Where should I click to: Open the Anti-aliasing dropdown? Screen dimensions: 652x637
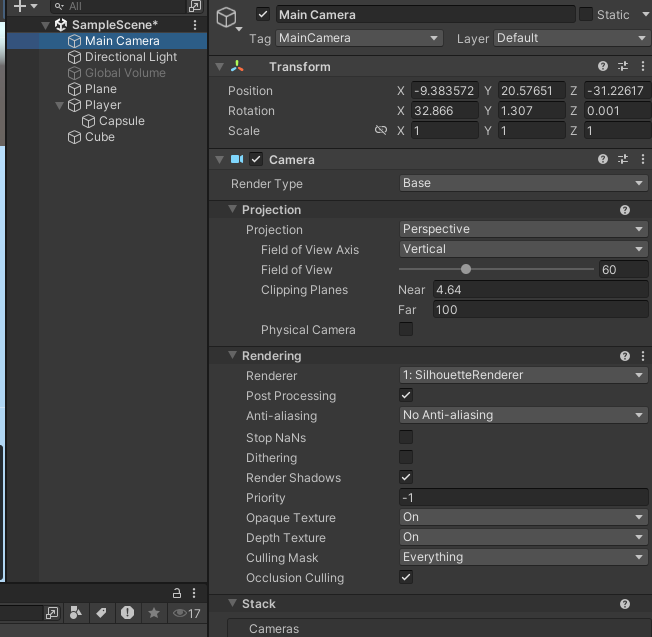[x=524, y=415]
